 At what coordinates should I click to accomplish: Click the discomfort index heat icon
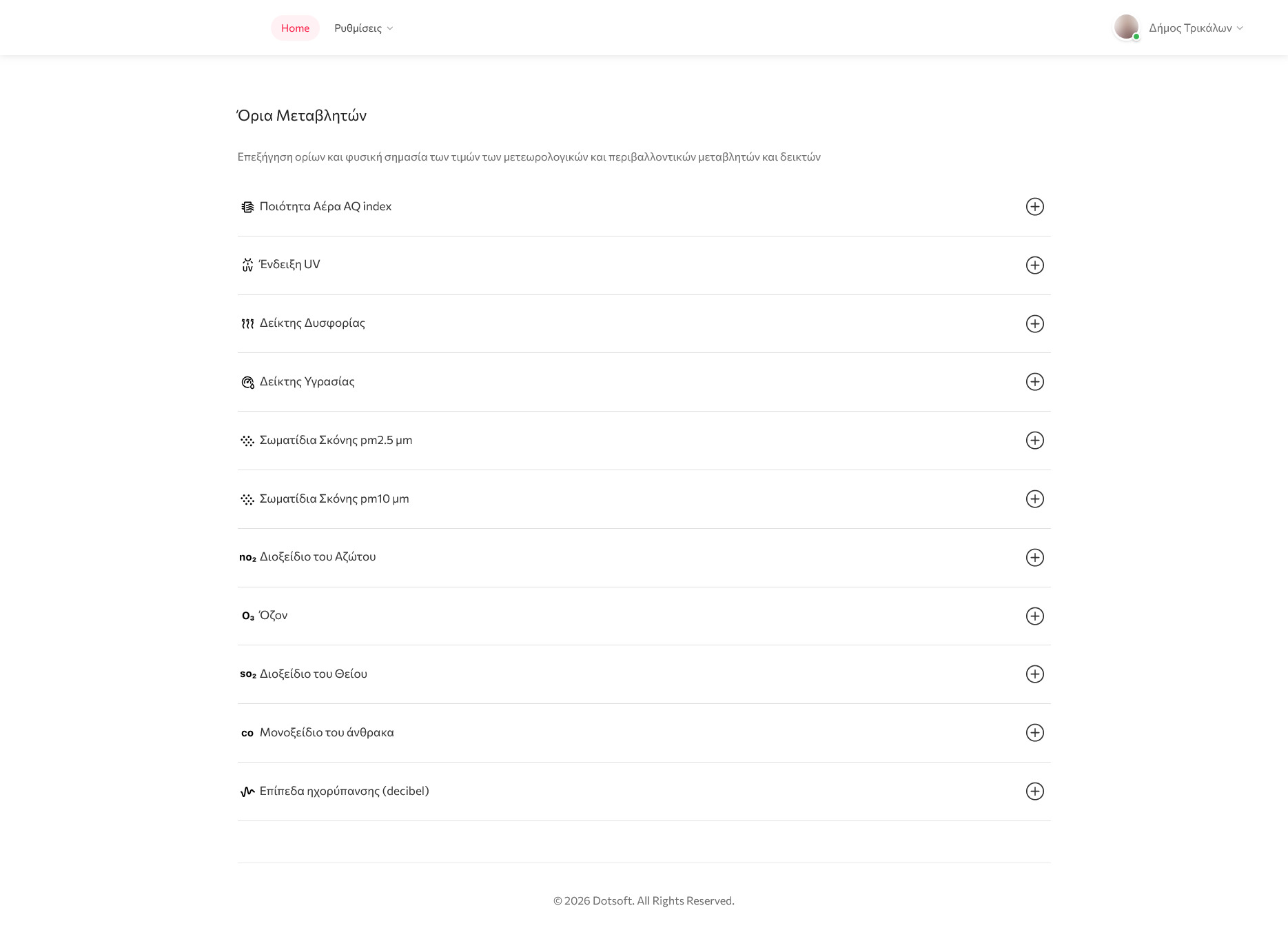(247, 323)
